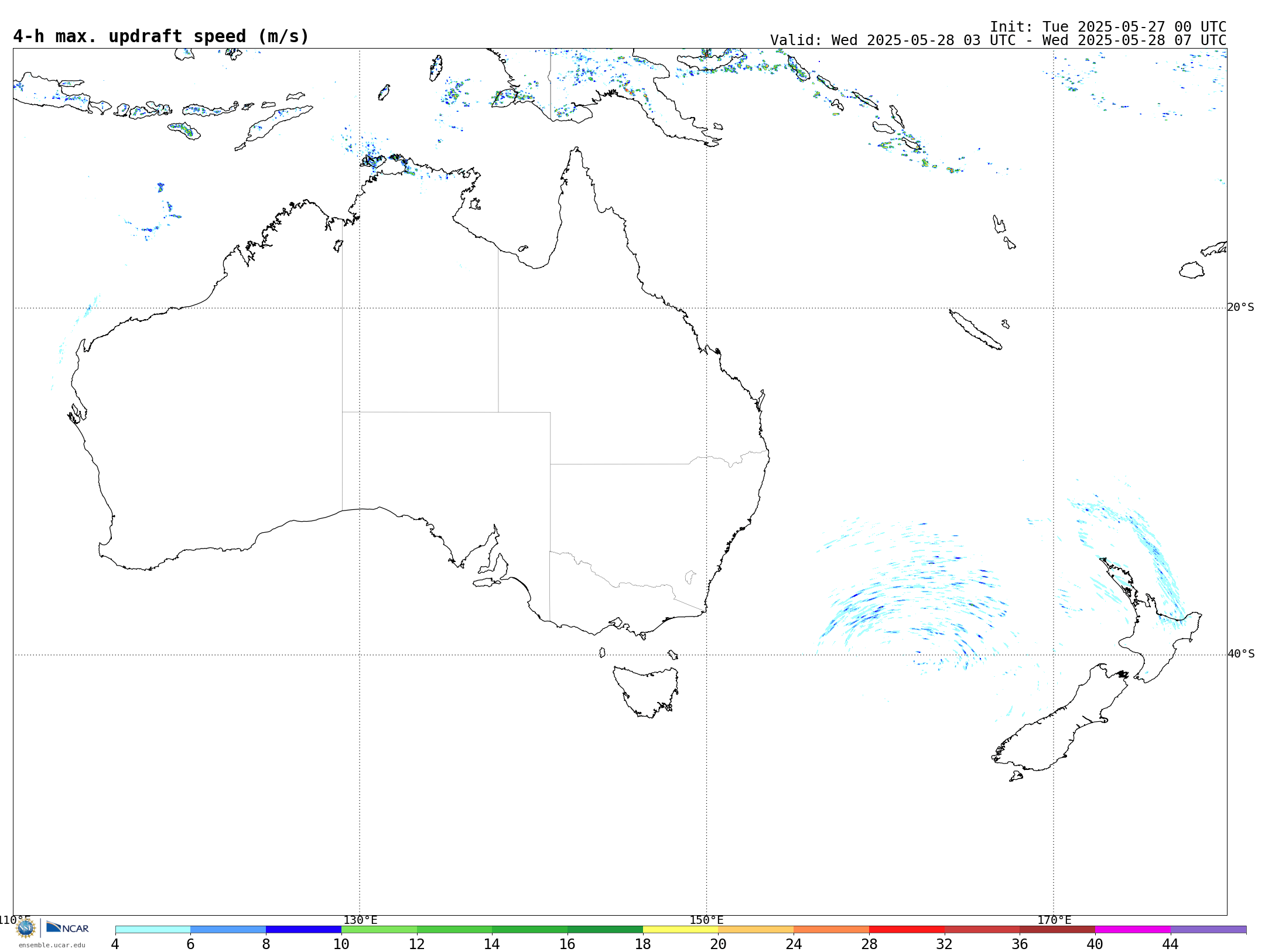The width and height of the screenshot is (1265, 952).
Task: Click the 20°S latitude label
Action: coord(1240,307)
